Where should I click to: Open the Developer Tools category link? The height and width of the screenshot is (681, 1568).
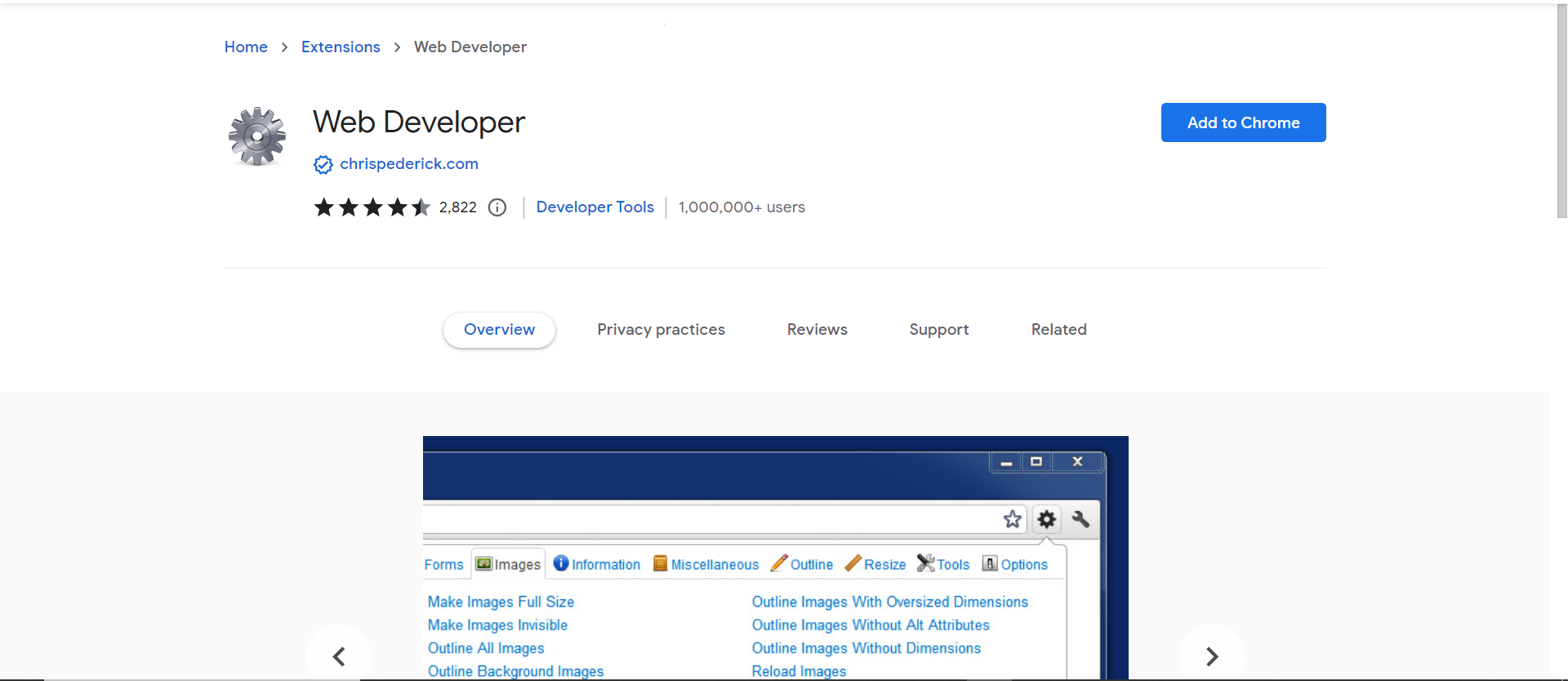coord(595,207)
